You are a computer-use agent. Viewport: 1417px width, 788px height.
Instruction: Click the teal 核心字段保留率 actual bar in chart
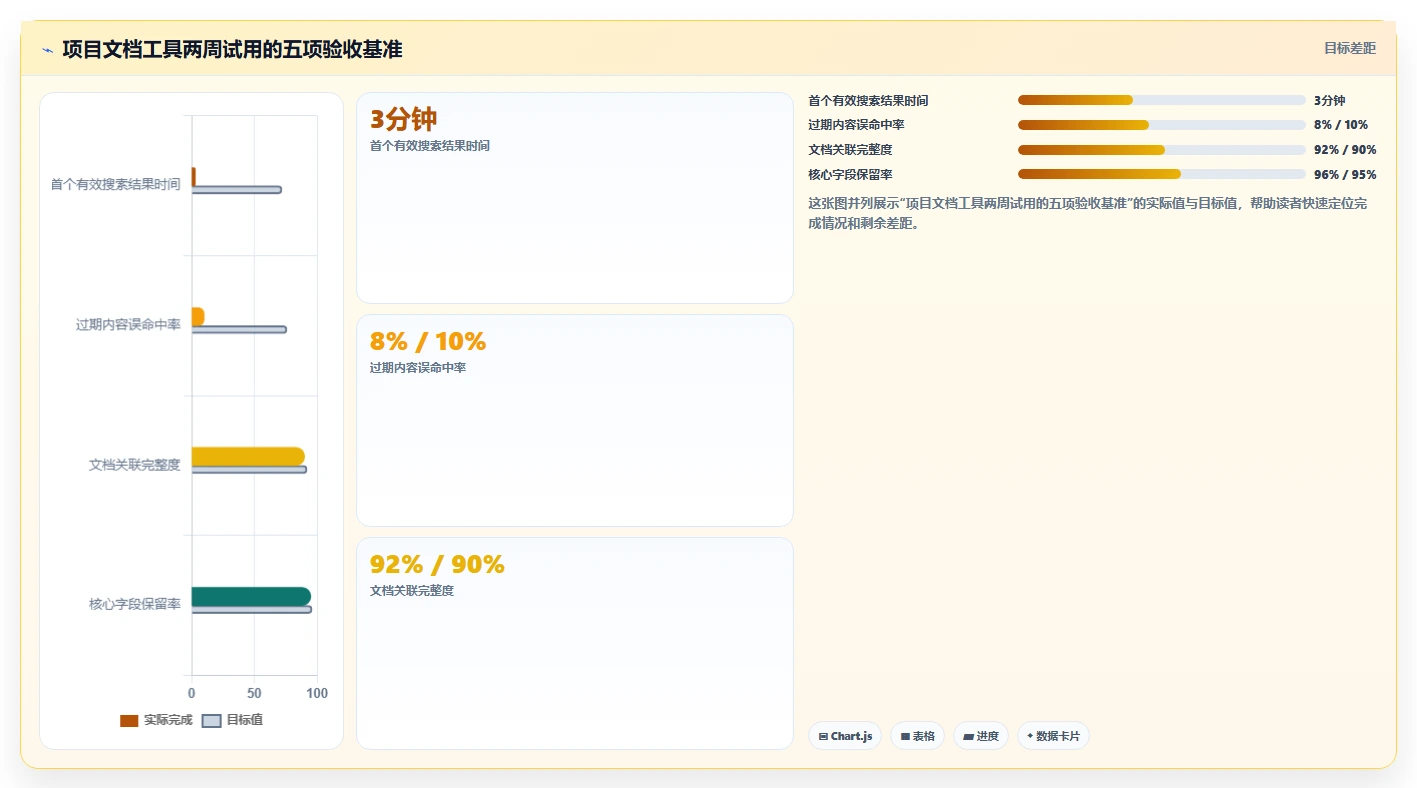tap(251, 596)
